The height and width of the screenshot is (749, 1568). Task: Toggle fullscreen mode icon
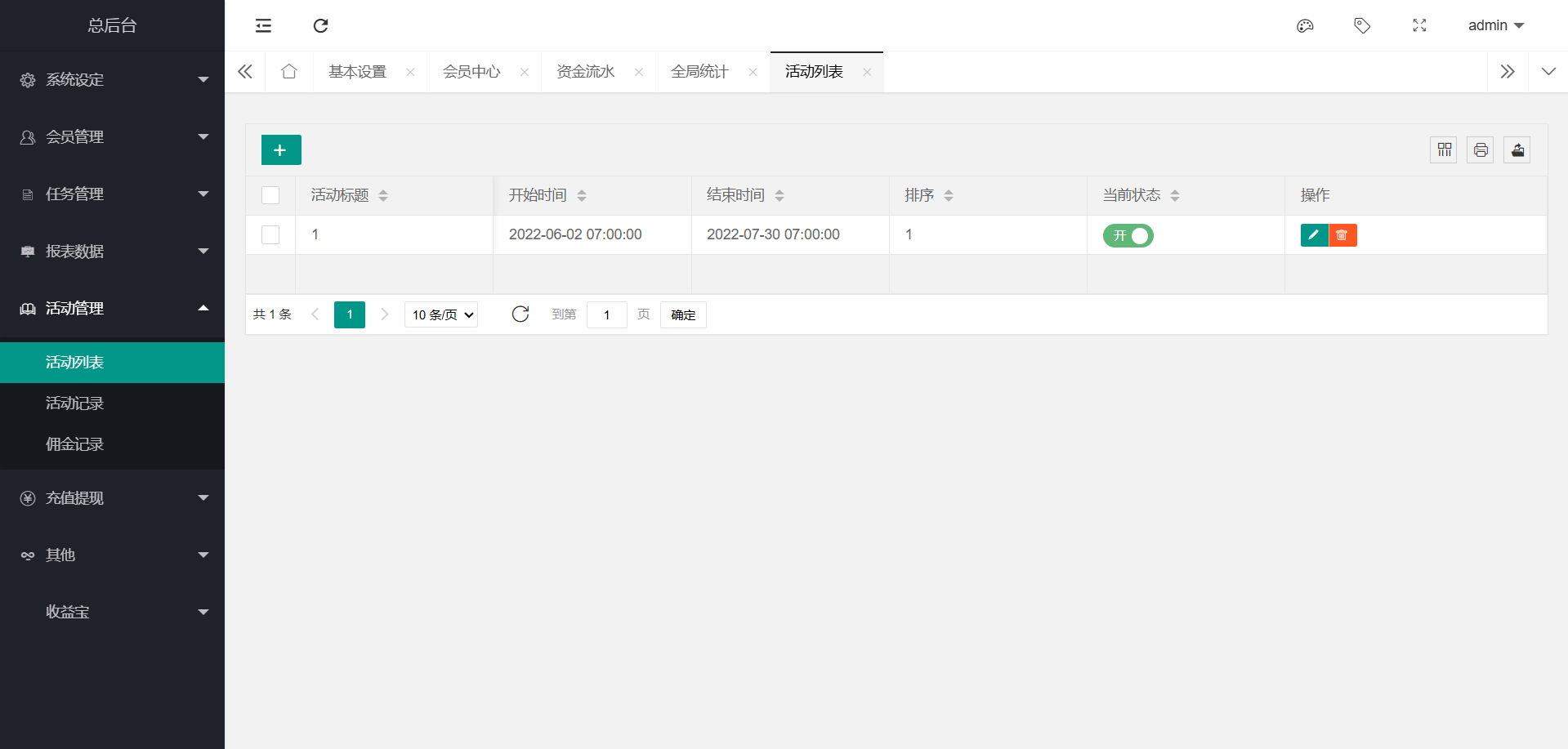click(1419, 26)
